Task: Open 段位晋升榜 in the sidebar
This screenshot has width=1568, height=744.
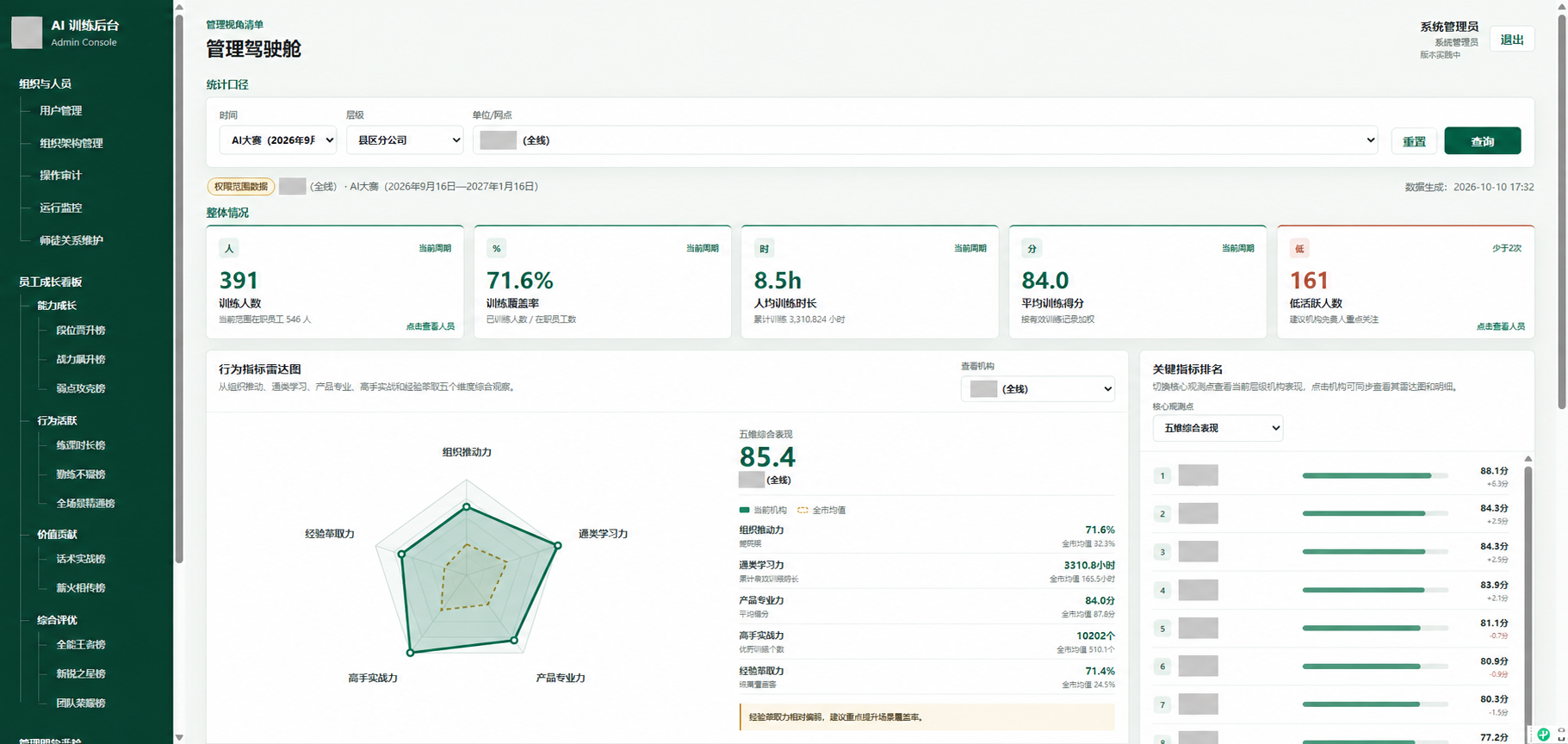Action: coord(81,331)
